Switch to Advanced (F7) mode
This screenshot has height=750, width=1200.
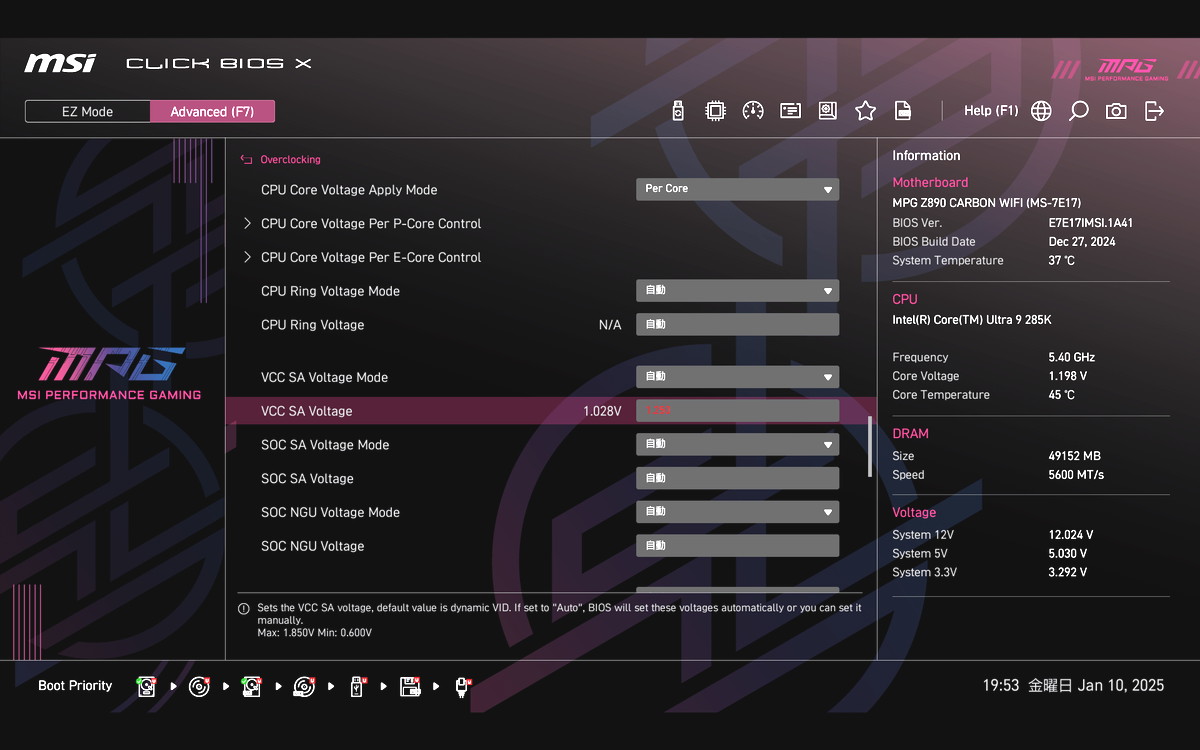(212, 111)
